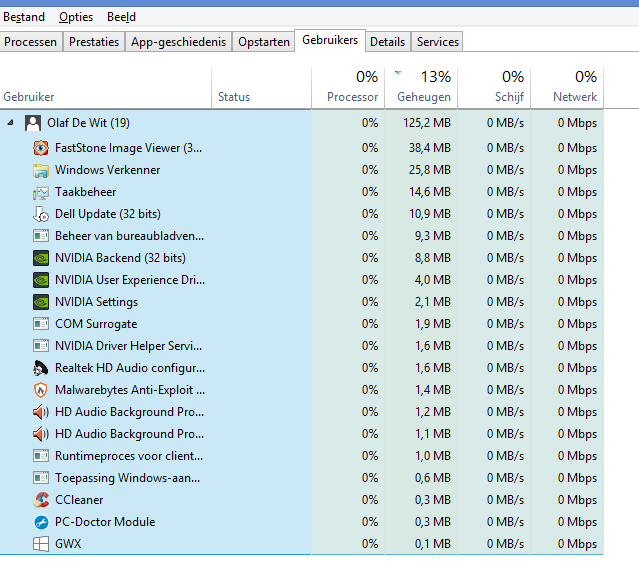
Task: Click the FastStone Image Viewer icon
Action: 41,148
